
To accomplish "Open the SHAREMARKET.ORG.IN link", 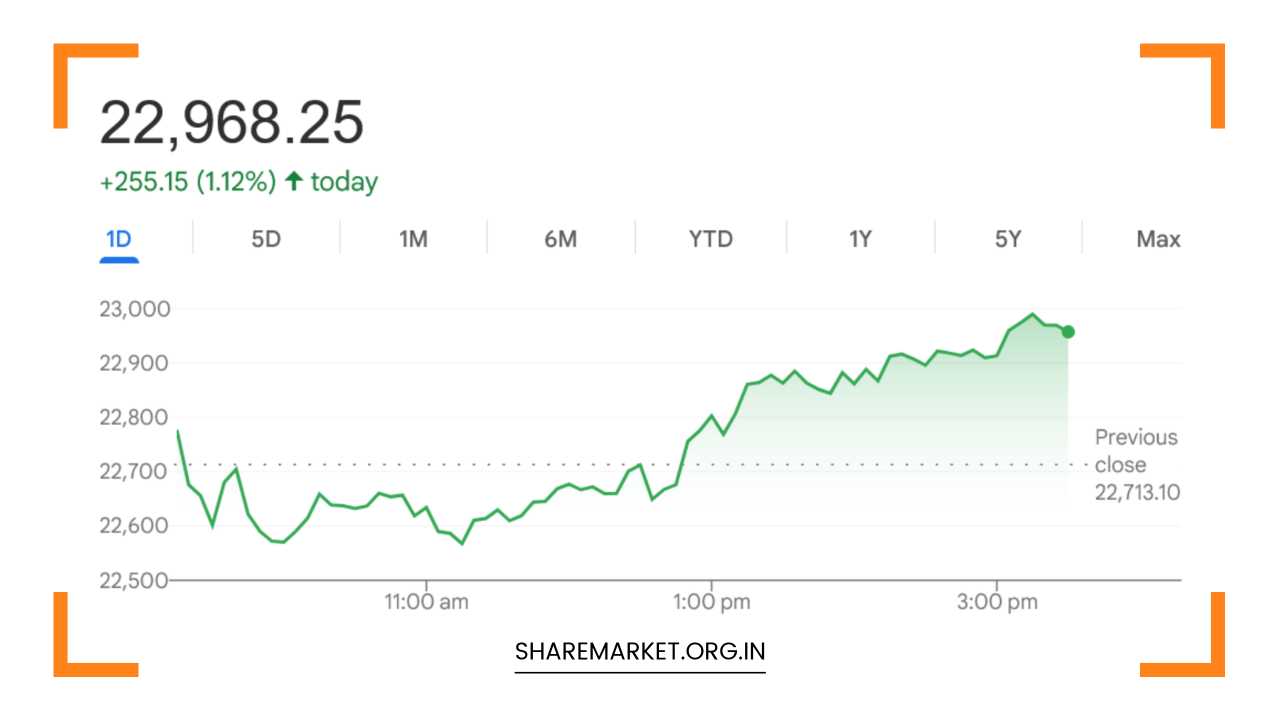I will pyautogui.click(x=640, y=652).
